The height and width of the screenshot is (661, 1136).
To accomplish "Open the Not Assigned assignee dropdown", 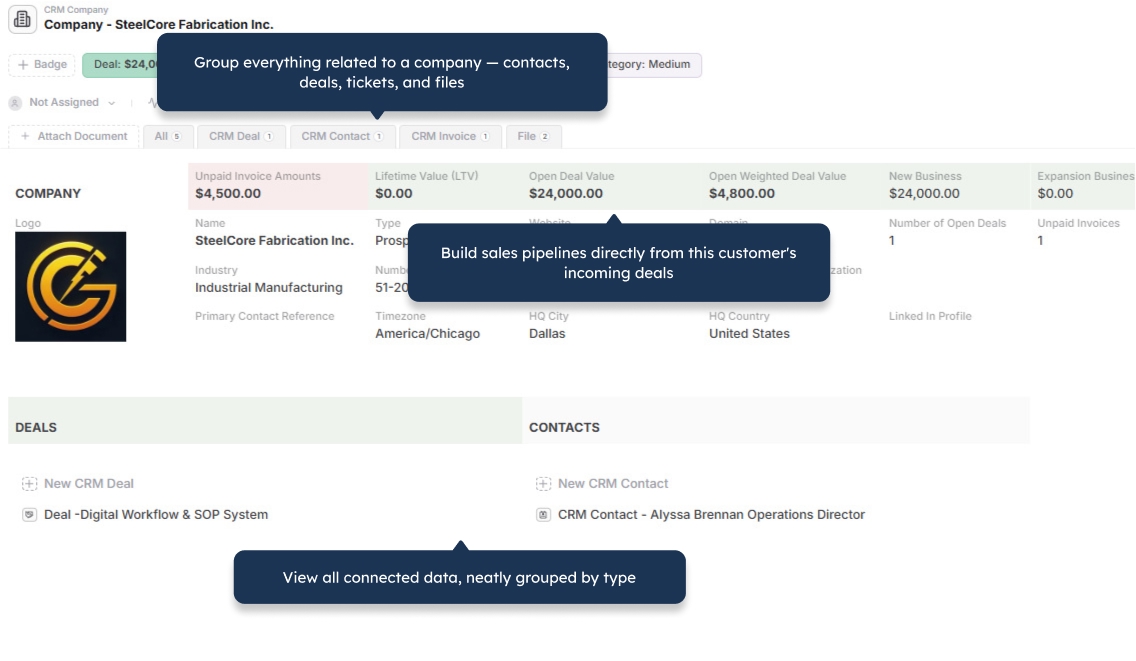I will 72,103.
